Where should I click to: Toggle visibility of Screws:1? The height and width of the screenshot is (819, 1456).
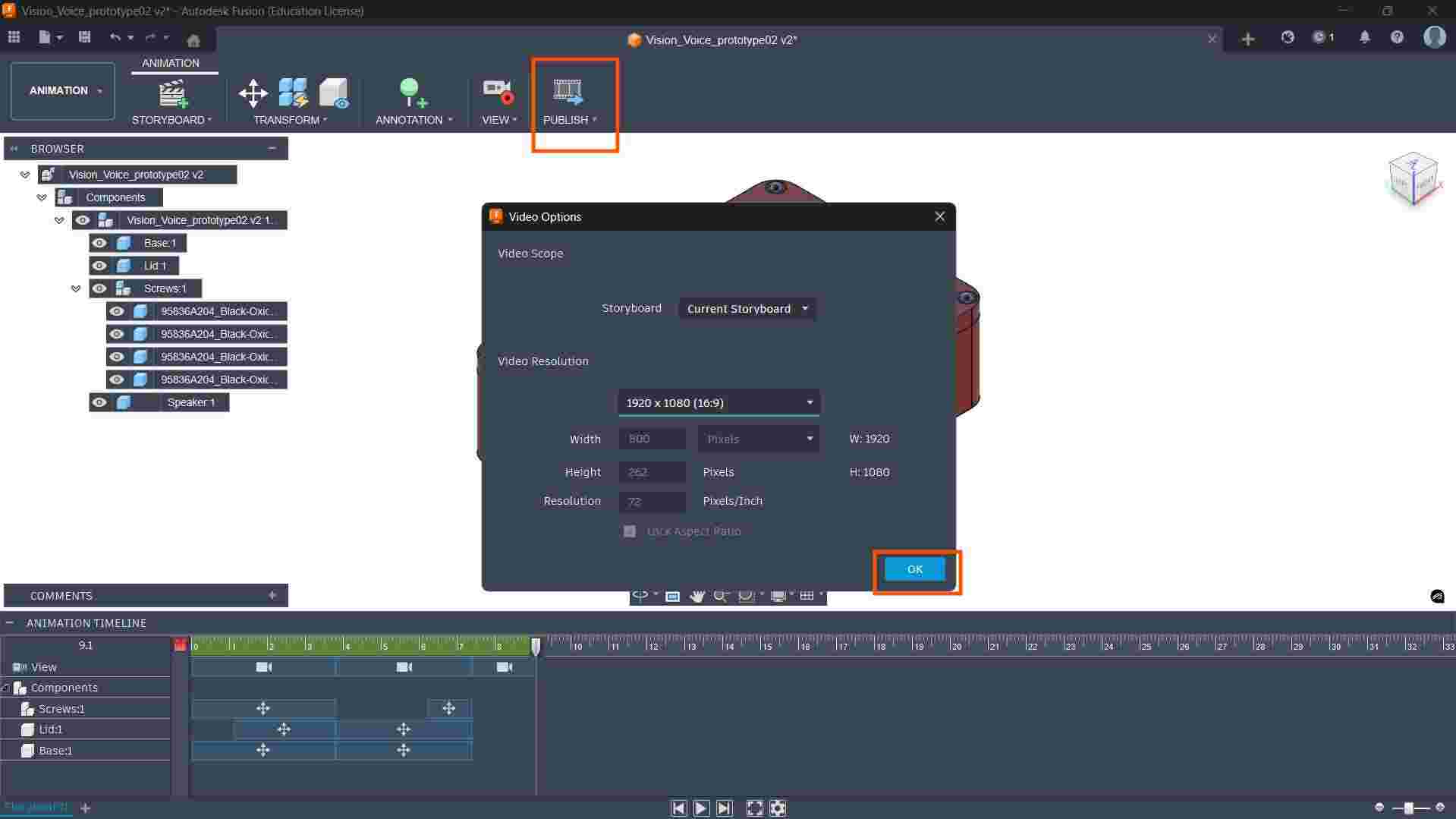[x=99, y=288]
